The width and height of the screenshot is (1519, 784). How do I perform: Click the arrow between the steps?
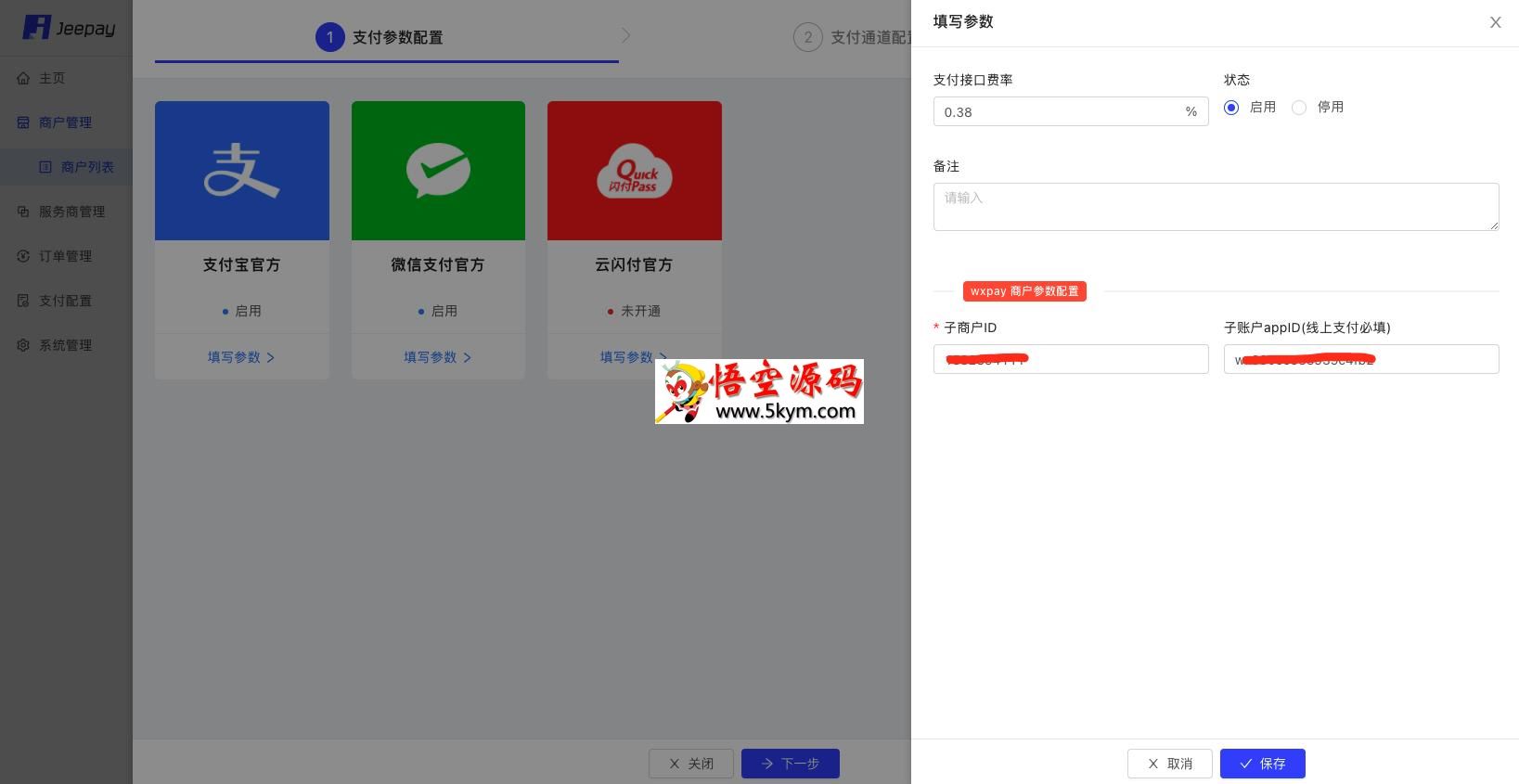pyautogui.click(x=626, y=35)
